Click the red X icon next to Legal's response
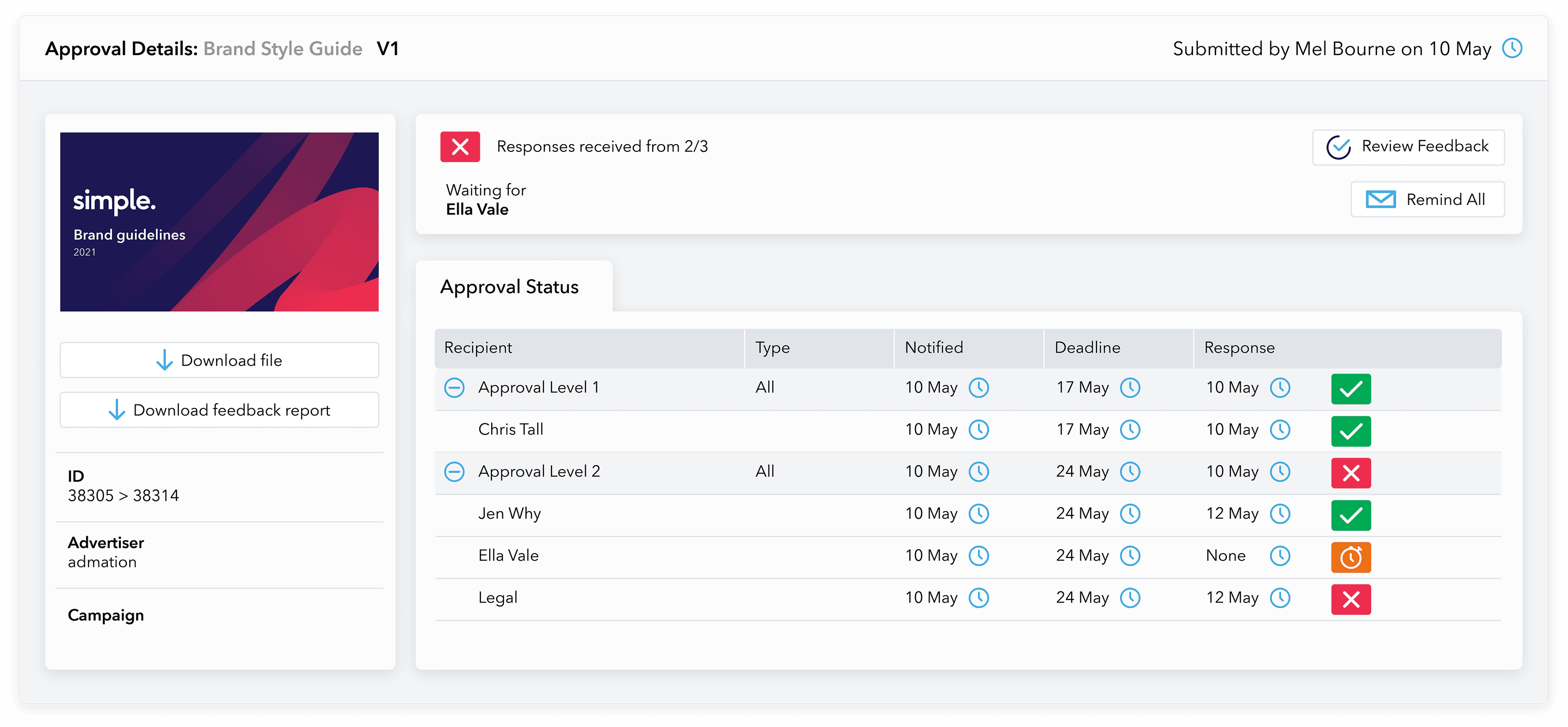The width and height of the screenshot is (1568, 727). click(1351, 599)
